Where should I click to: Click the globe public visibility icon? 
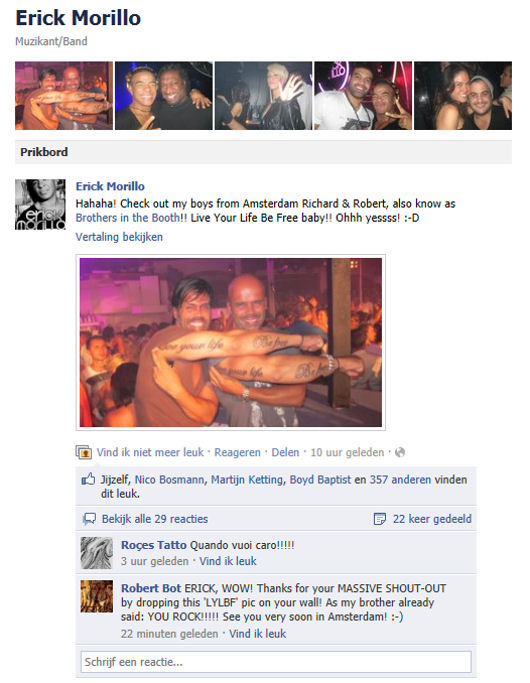click(x=400, y=453)
